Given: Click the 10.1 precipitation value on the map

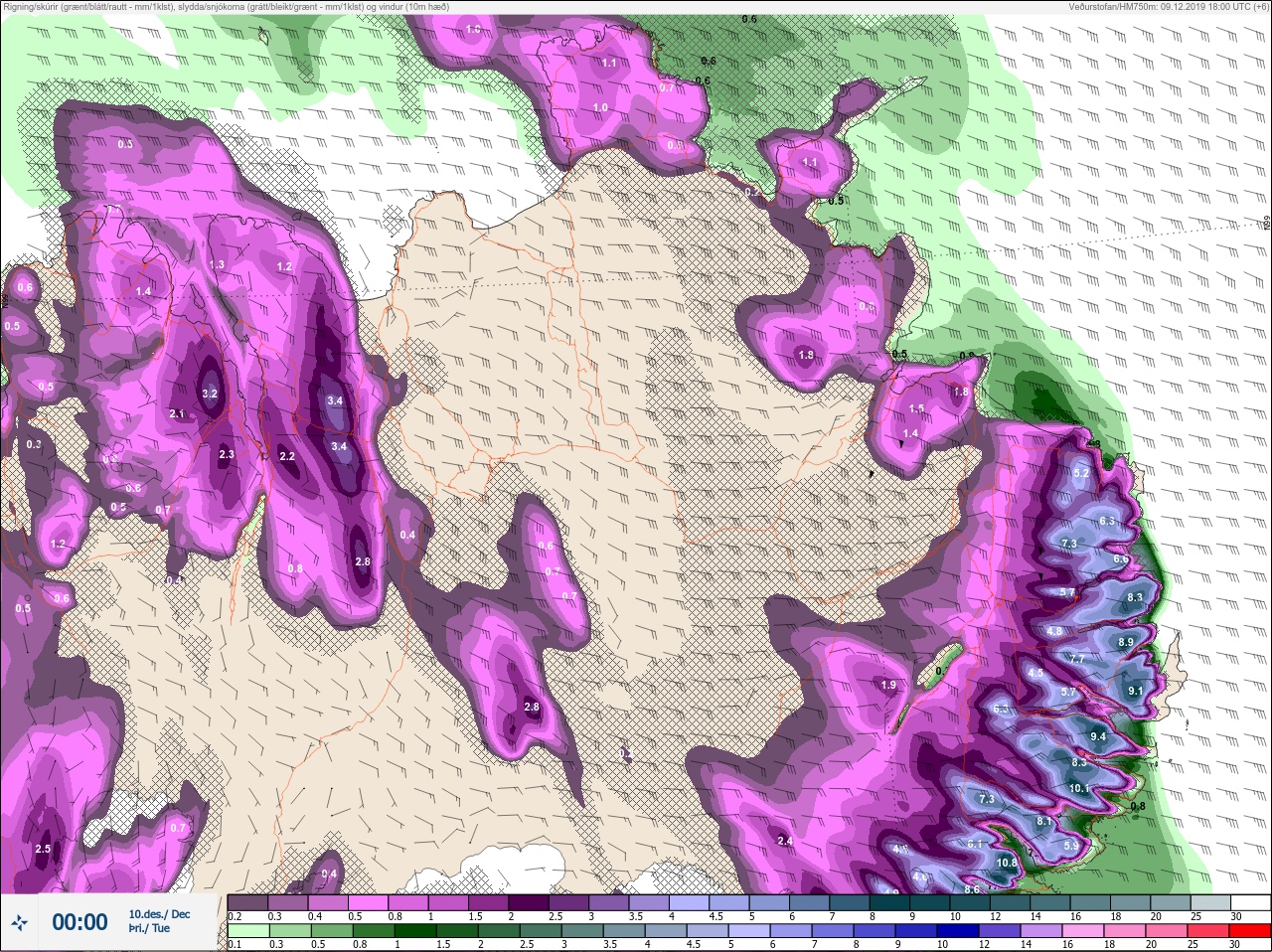Looking at the screenshot, I should pyautogui.click(x=1079, y=788).
